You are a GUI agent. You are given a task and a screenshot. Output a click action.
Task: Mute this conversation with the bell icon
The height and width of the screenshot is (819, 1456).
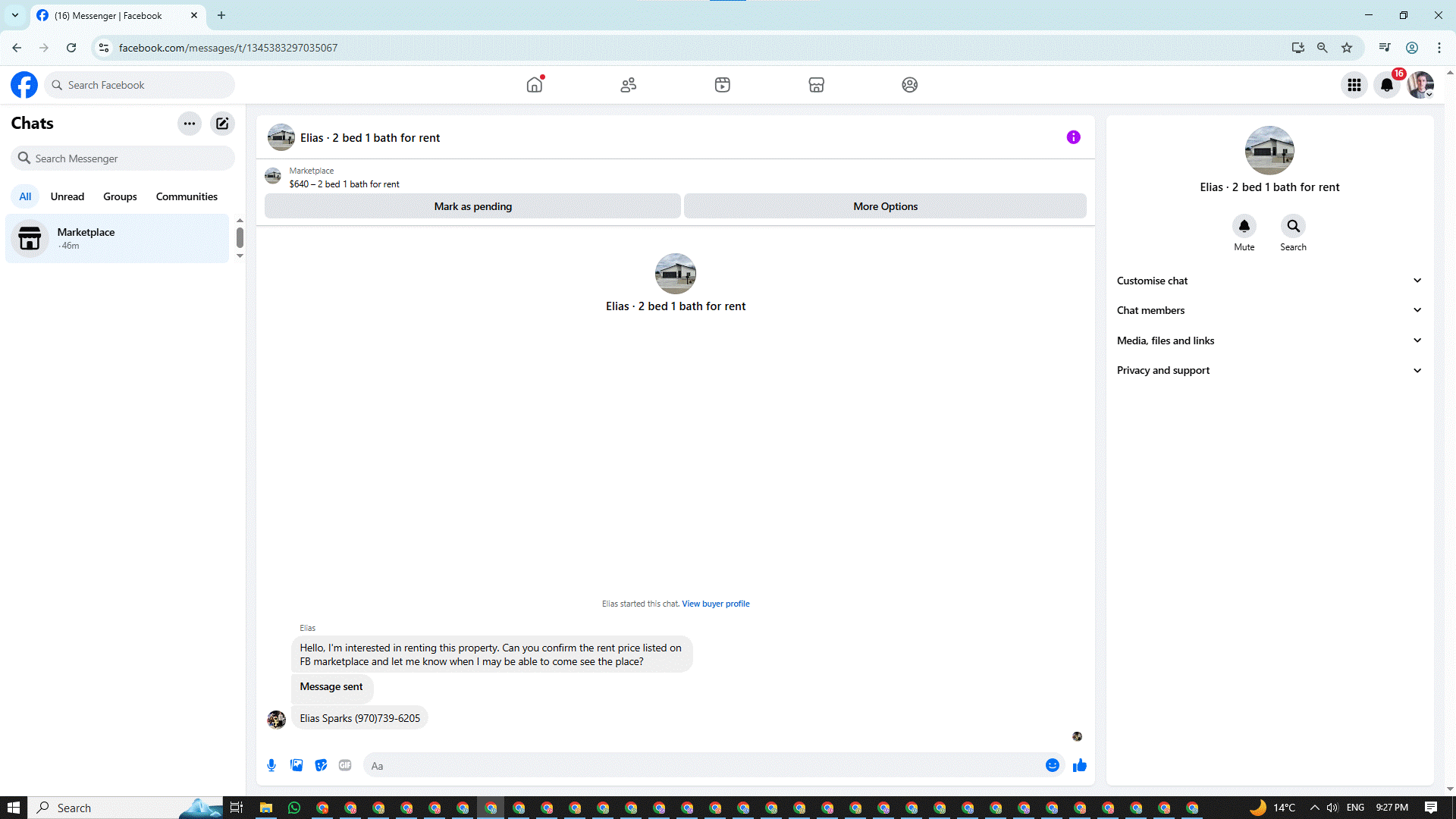pyautogui.click(x=1244, y=226)
